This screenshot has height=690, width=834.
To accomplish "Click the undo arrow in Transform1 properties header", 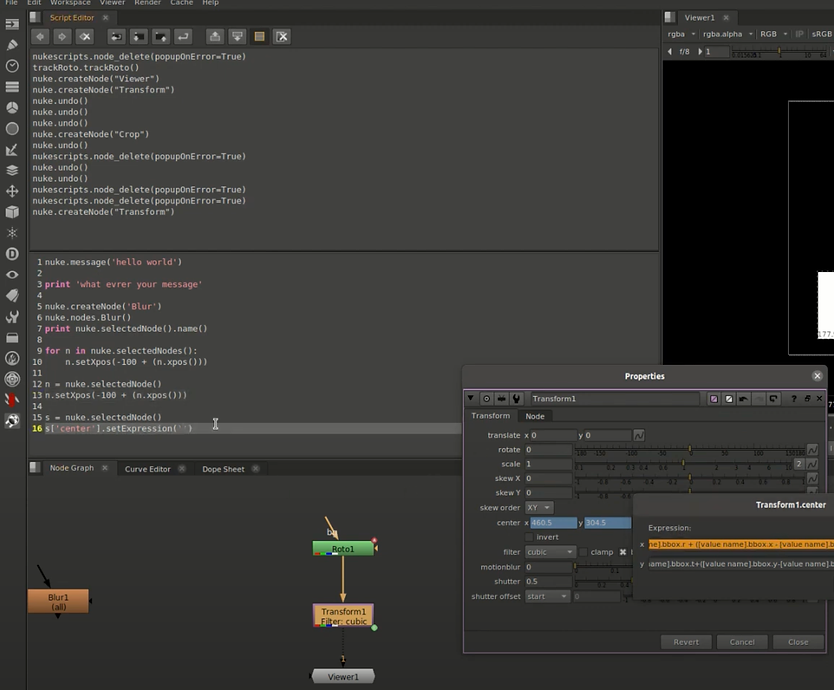I will [744, 398].
